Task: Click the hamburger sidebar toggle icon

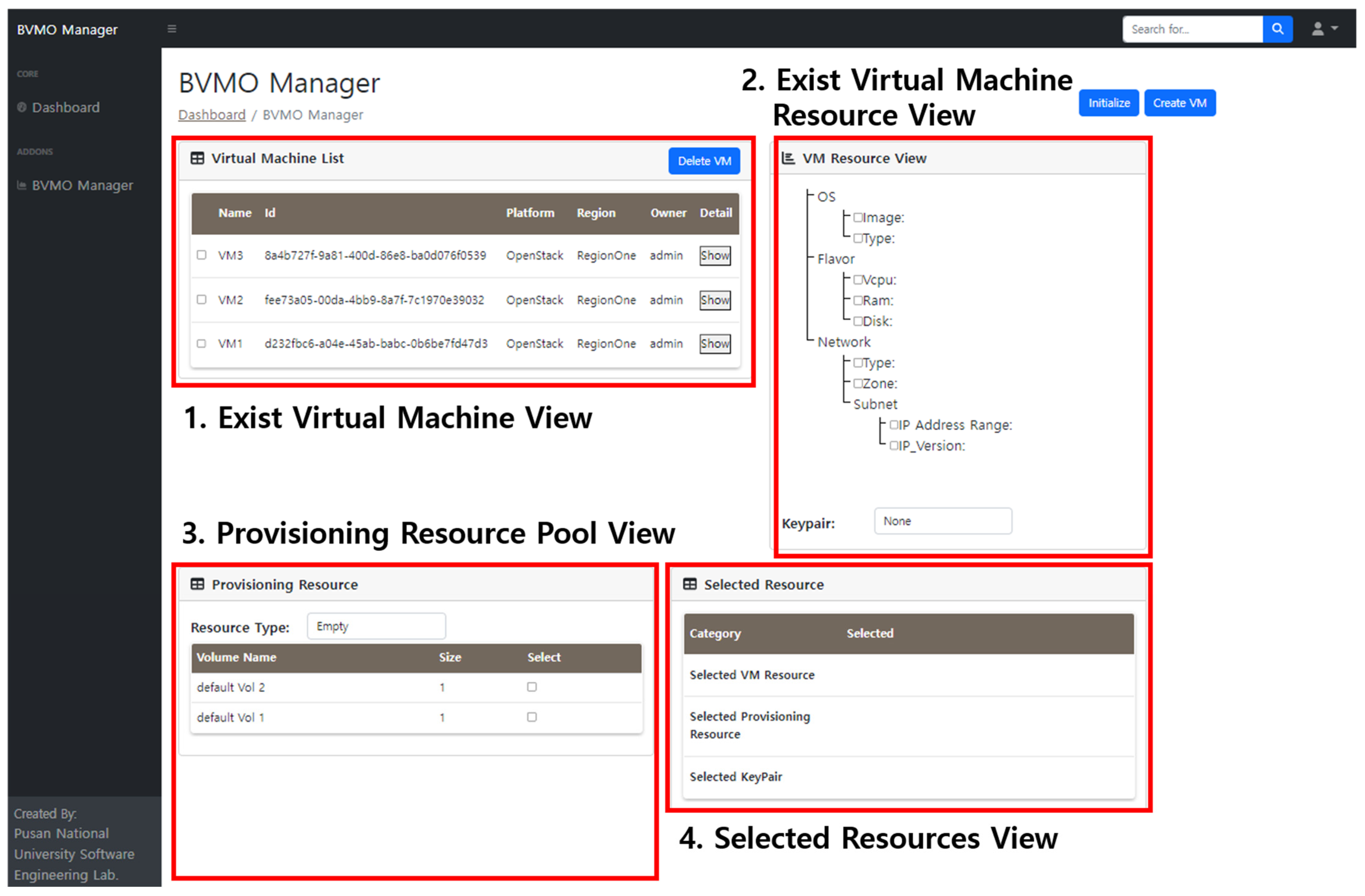Action: coord(171,29)
